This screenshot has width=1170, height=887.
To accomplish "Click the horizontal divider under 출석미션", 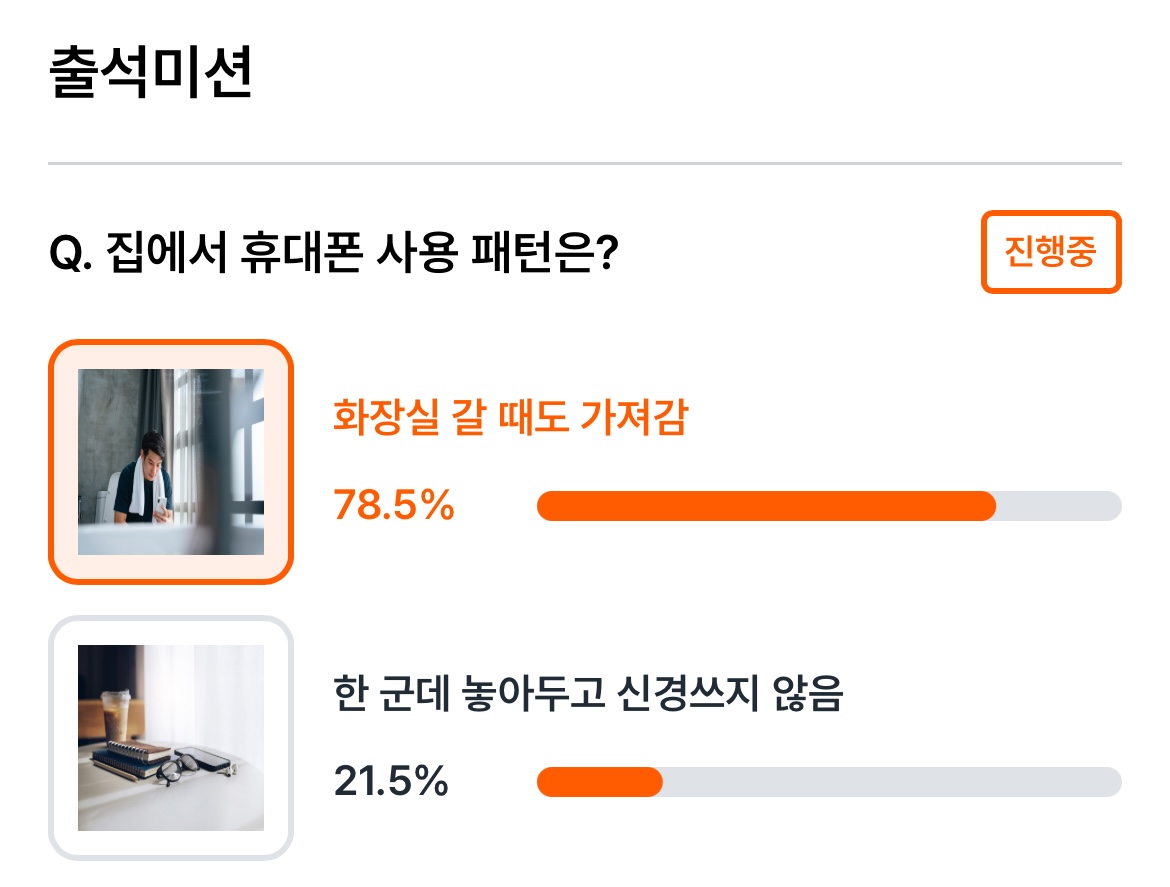I will pyautogui.click(x=585, y=163).
